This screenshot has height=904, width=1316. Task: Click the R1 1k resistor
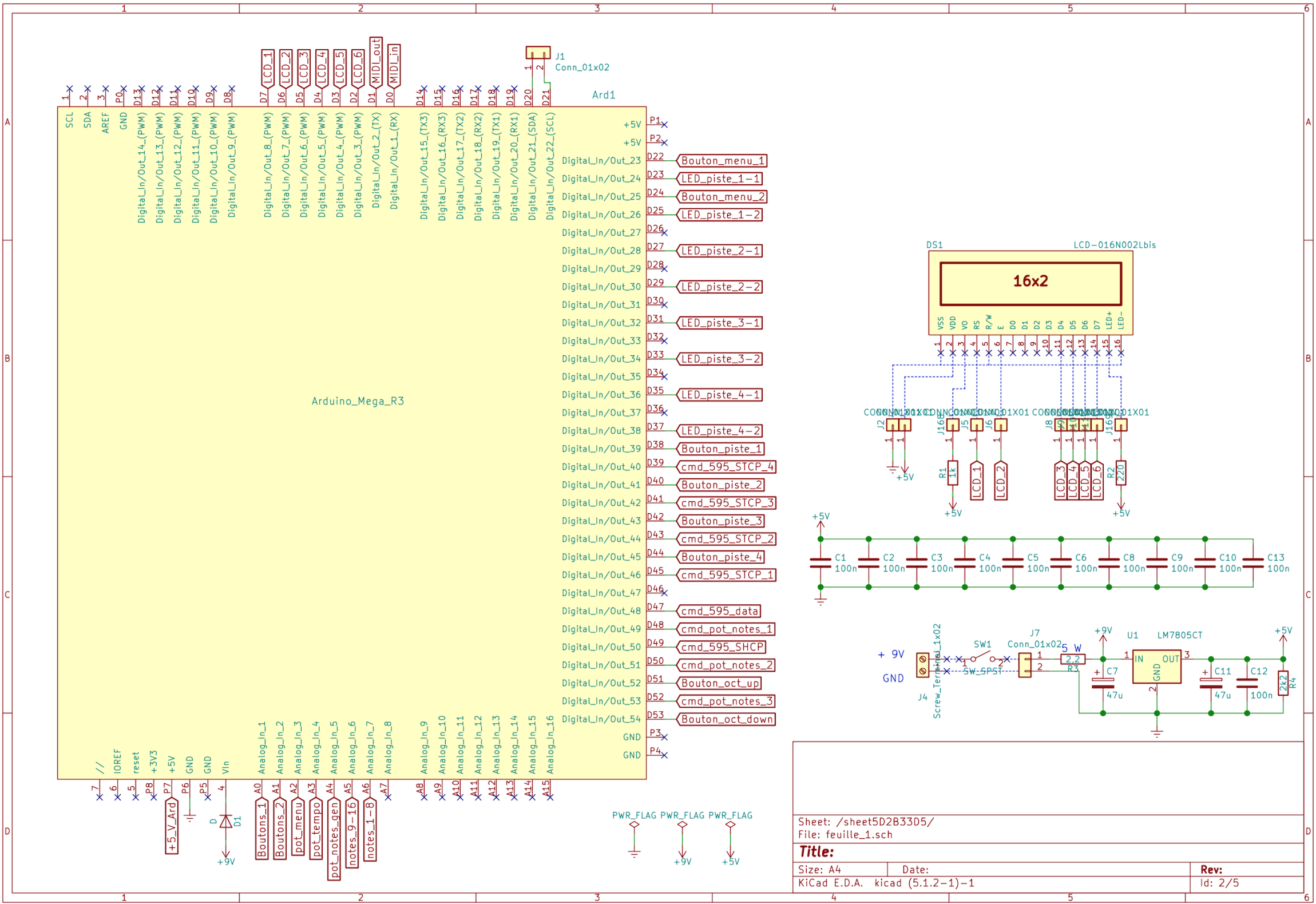[x=953, y=473]
